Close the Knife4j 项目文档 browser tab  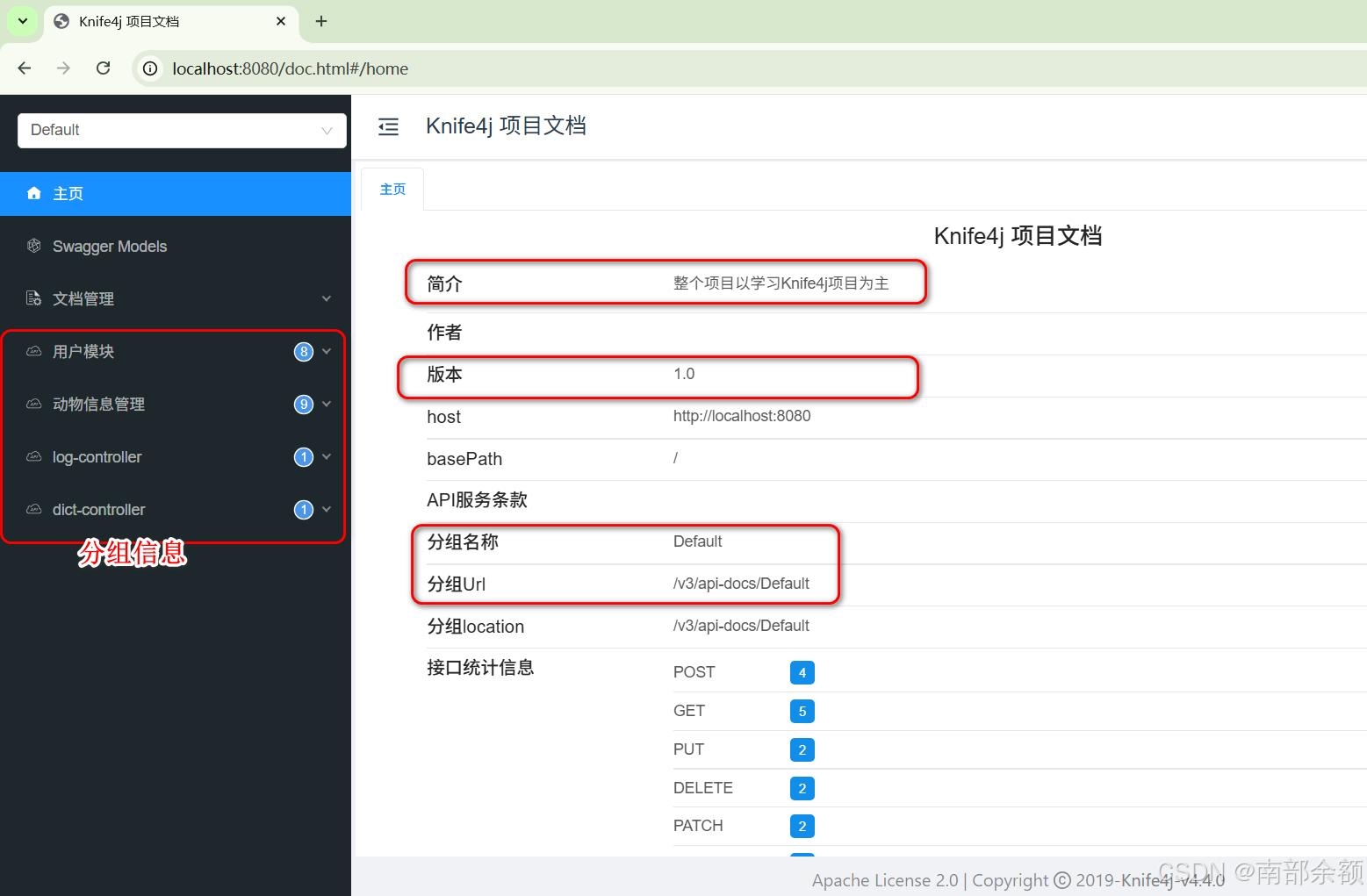[x=281, y=21]
